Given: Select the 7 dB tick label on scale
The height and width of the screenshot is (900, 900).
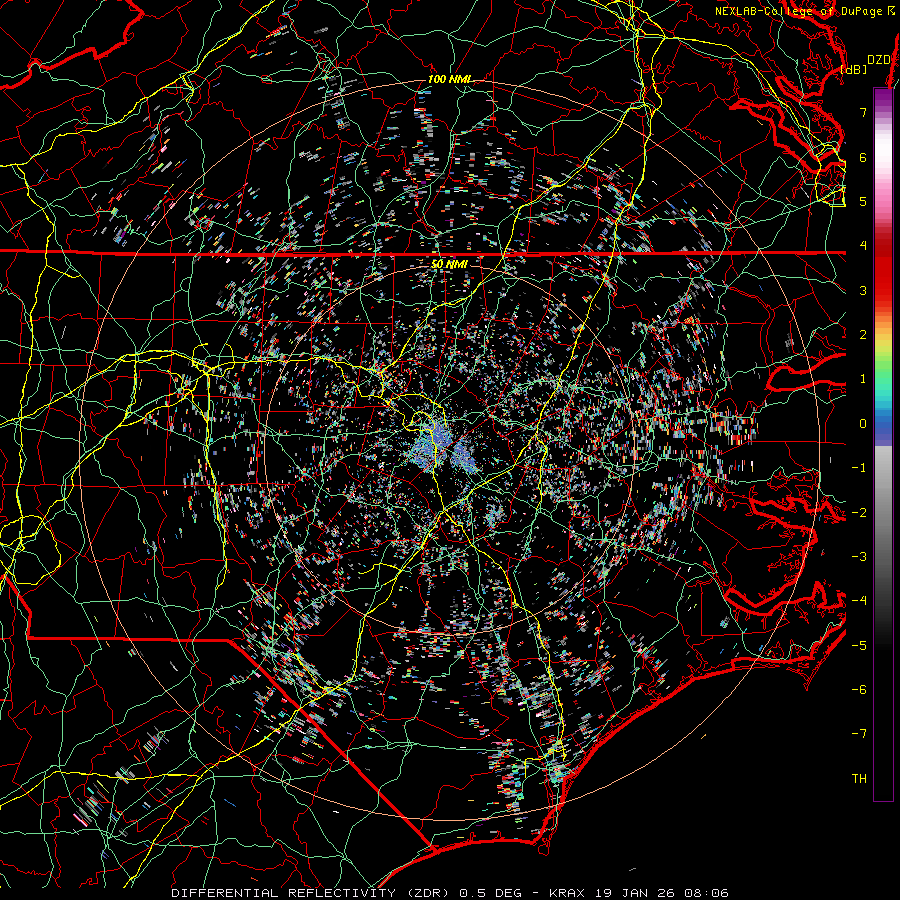Looking at the screenshot, I should pos(863,112).
